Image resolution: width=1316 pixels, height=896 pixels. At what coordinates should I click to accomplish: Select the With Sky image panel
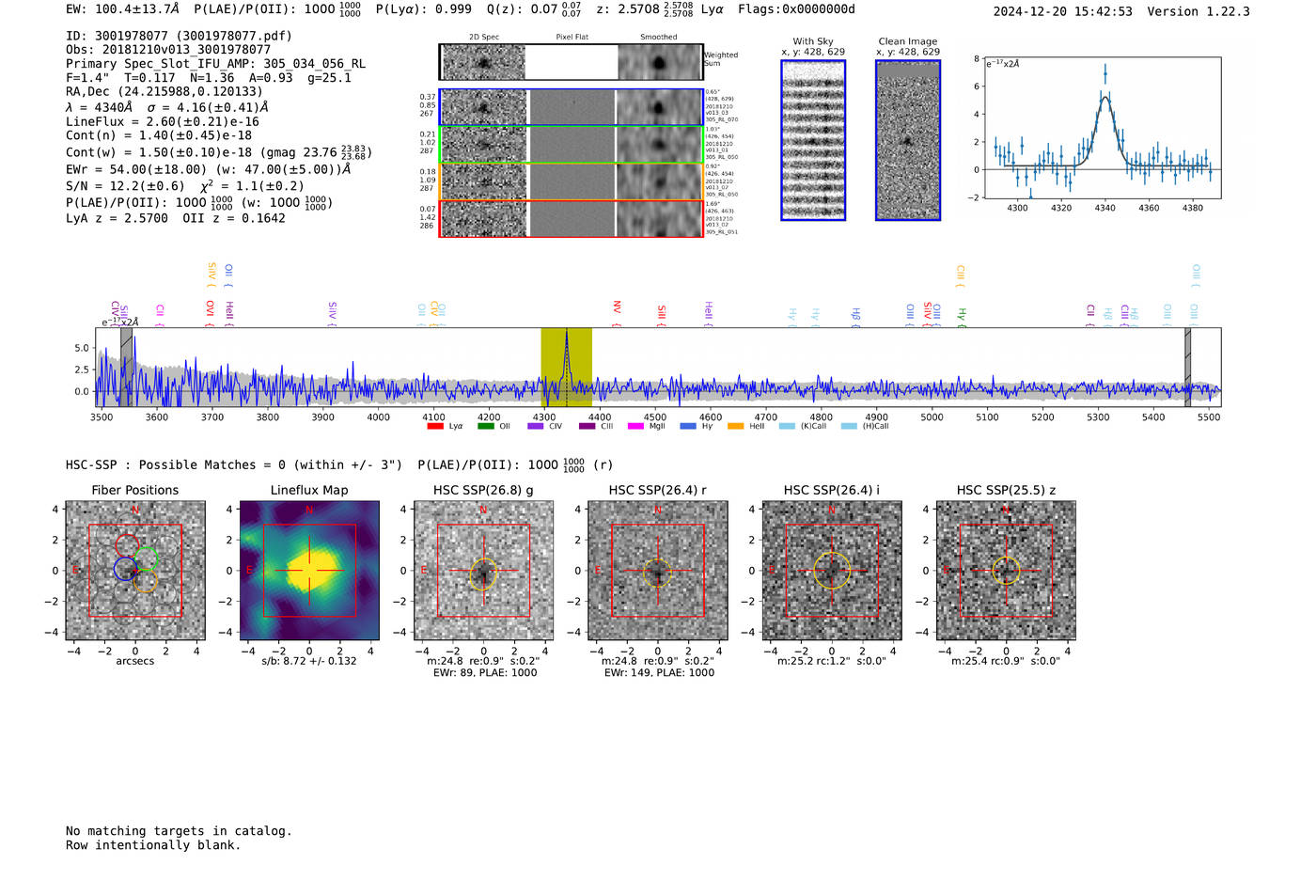click(813, 140)
